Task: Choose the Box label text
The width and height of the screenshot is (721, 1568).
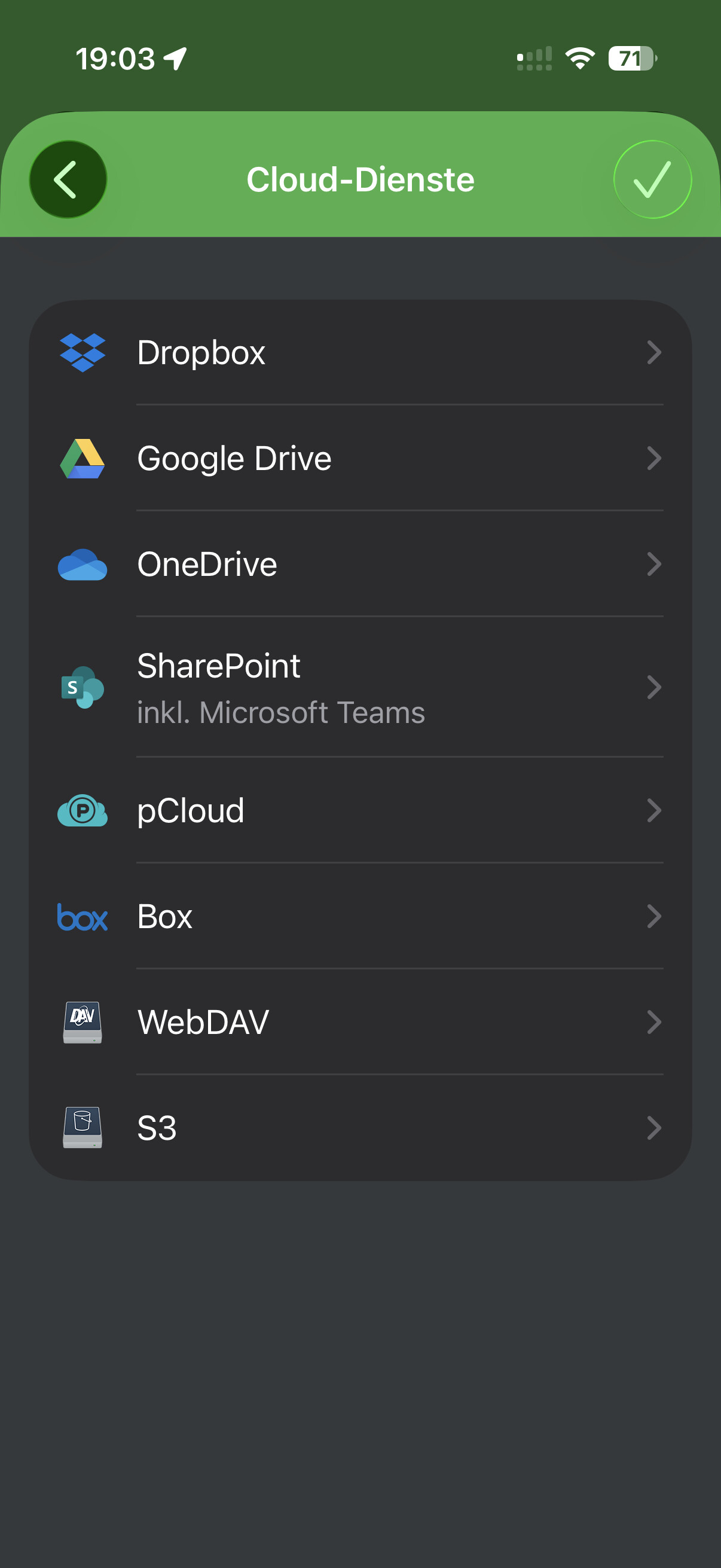Action: click(x=165, y=917)
